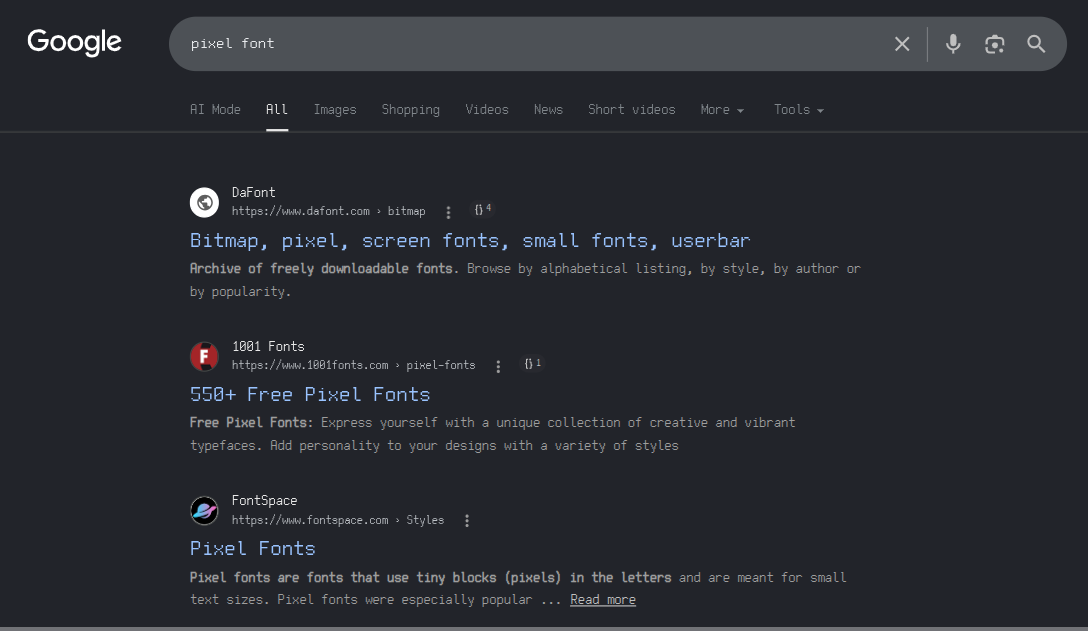Click the 'FontSpace' site name
The width and height of the screenshot is (1088, 631).
coord(264,500)
